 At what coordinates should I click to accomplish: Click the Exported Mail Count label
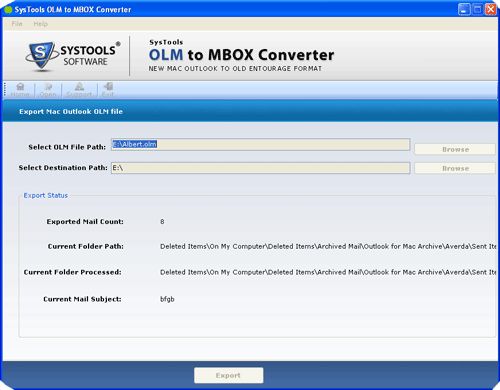click(x=85, y=222)
